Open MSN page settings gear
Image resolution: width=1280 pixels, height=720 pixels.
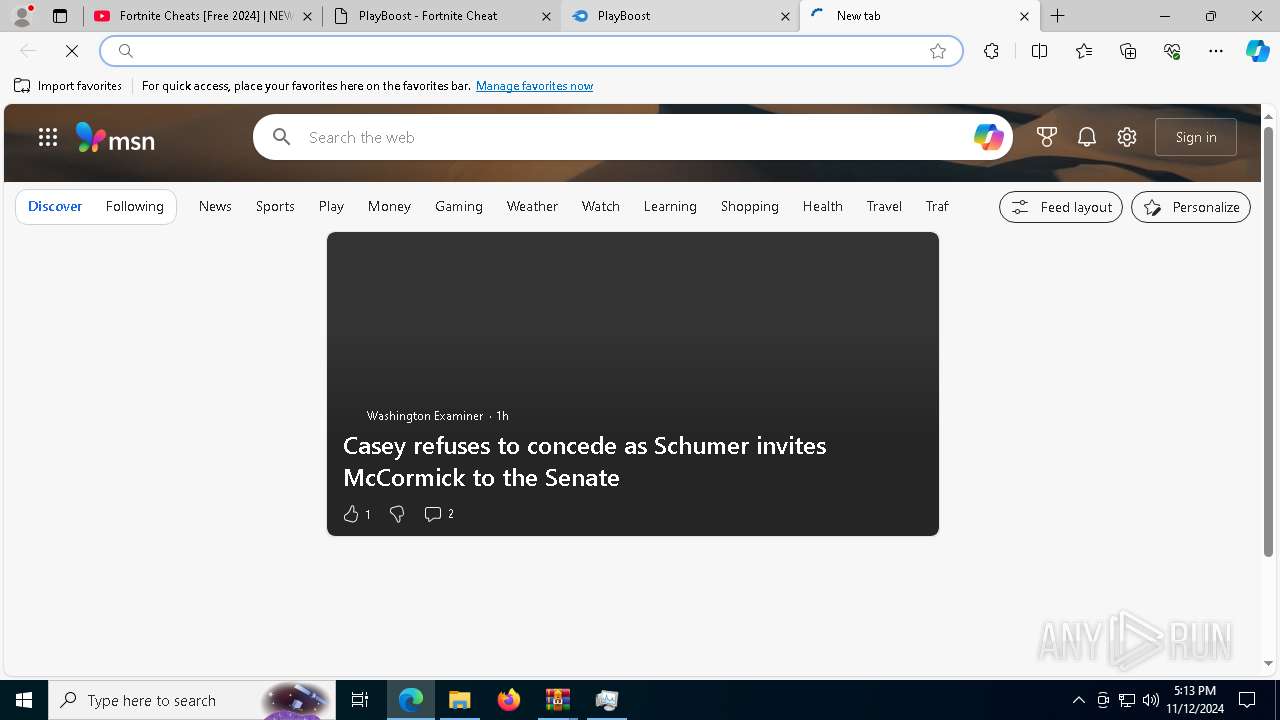click(1127, 137)
